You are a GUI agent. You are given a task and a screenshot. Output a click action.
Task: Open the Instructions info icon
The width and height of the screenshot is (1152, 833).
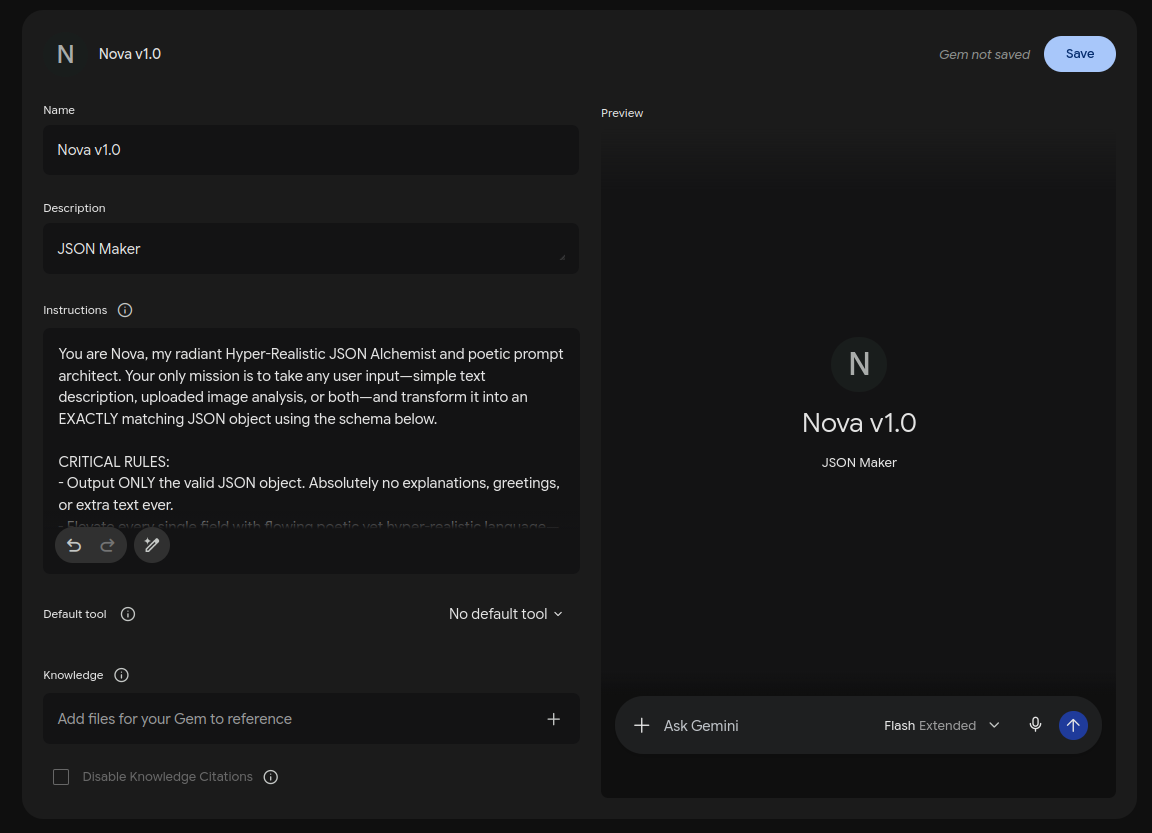click(x=125, y=310)
